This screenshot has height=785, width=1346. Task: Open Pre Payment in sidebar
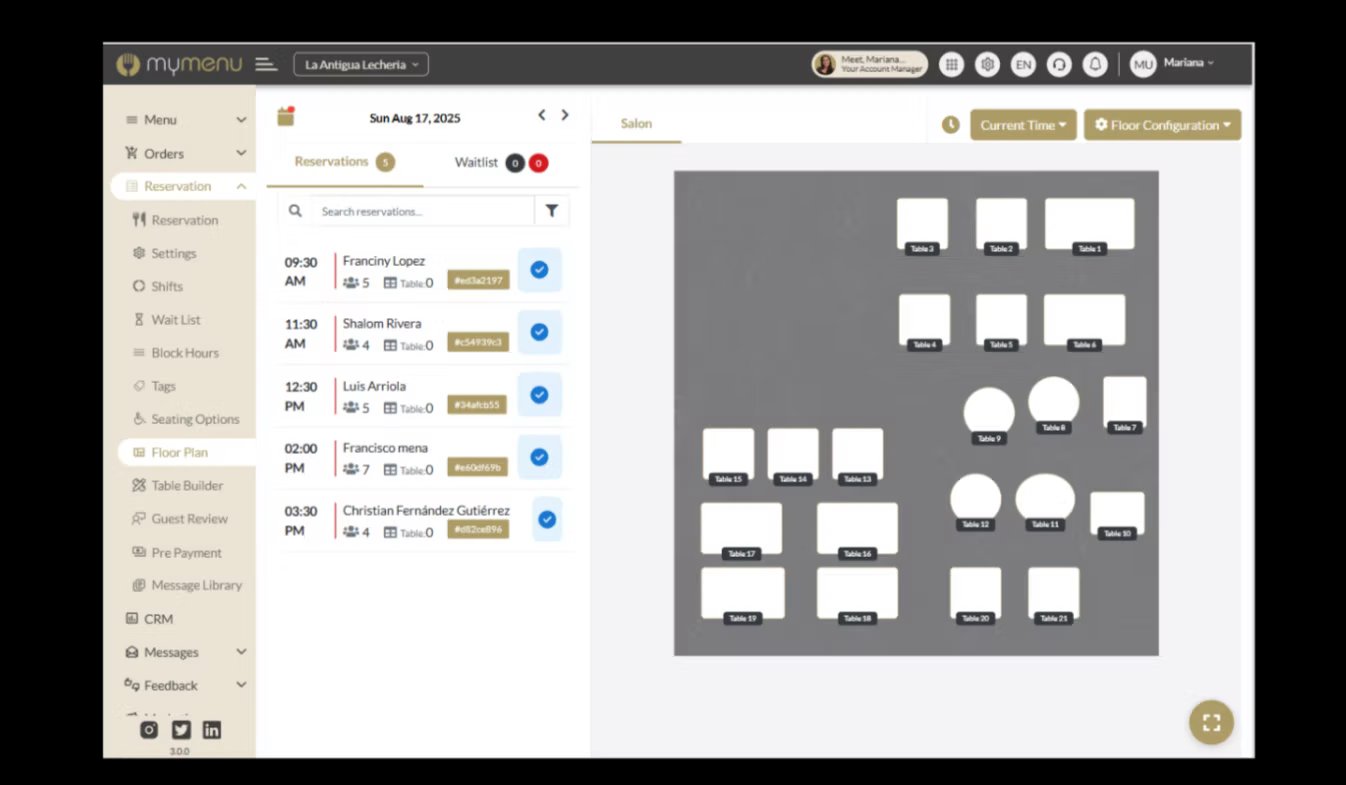186,552
